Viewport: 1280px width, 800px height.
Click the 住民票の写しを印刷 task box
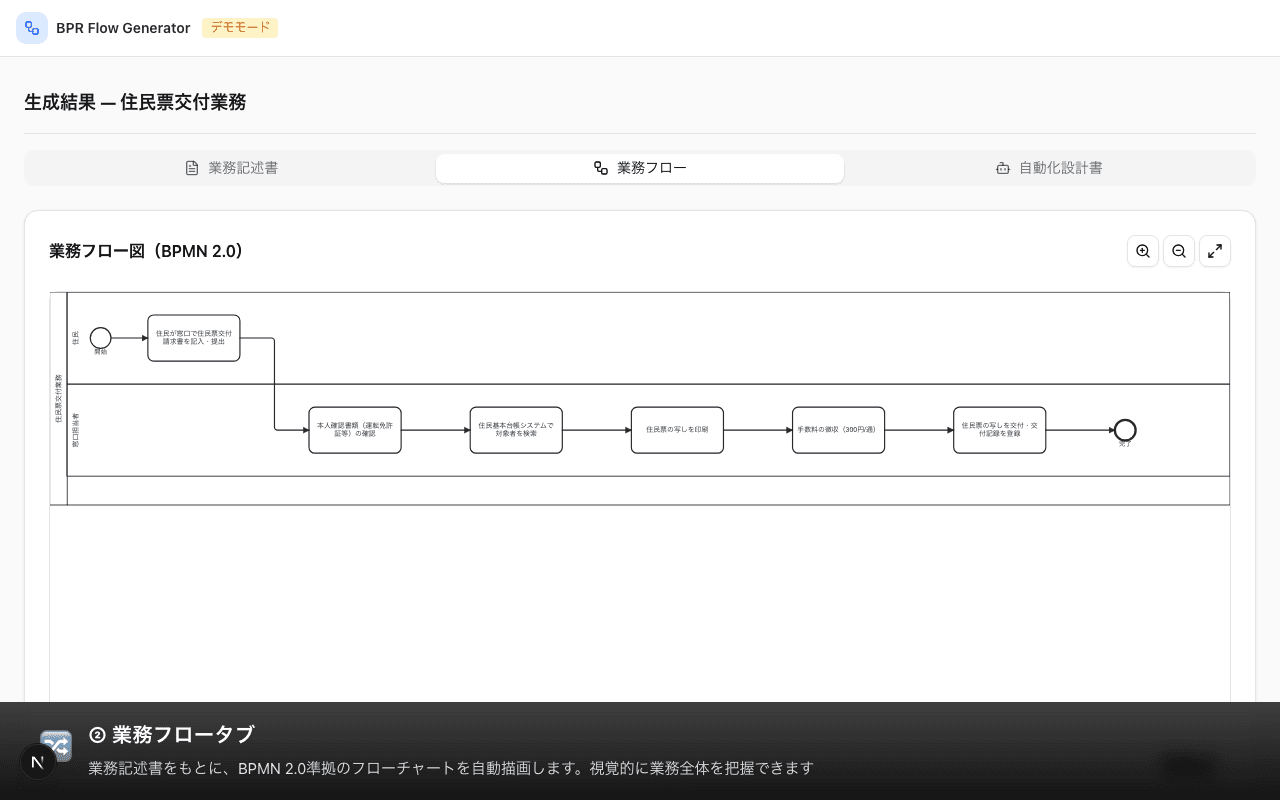pos(677,430)
